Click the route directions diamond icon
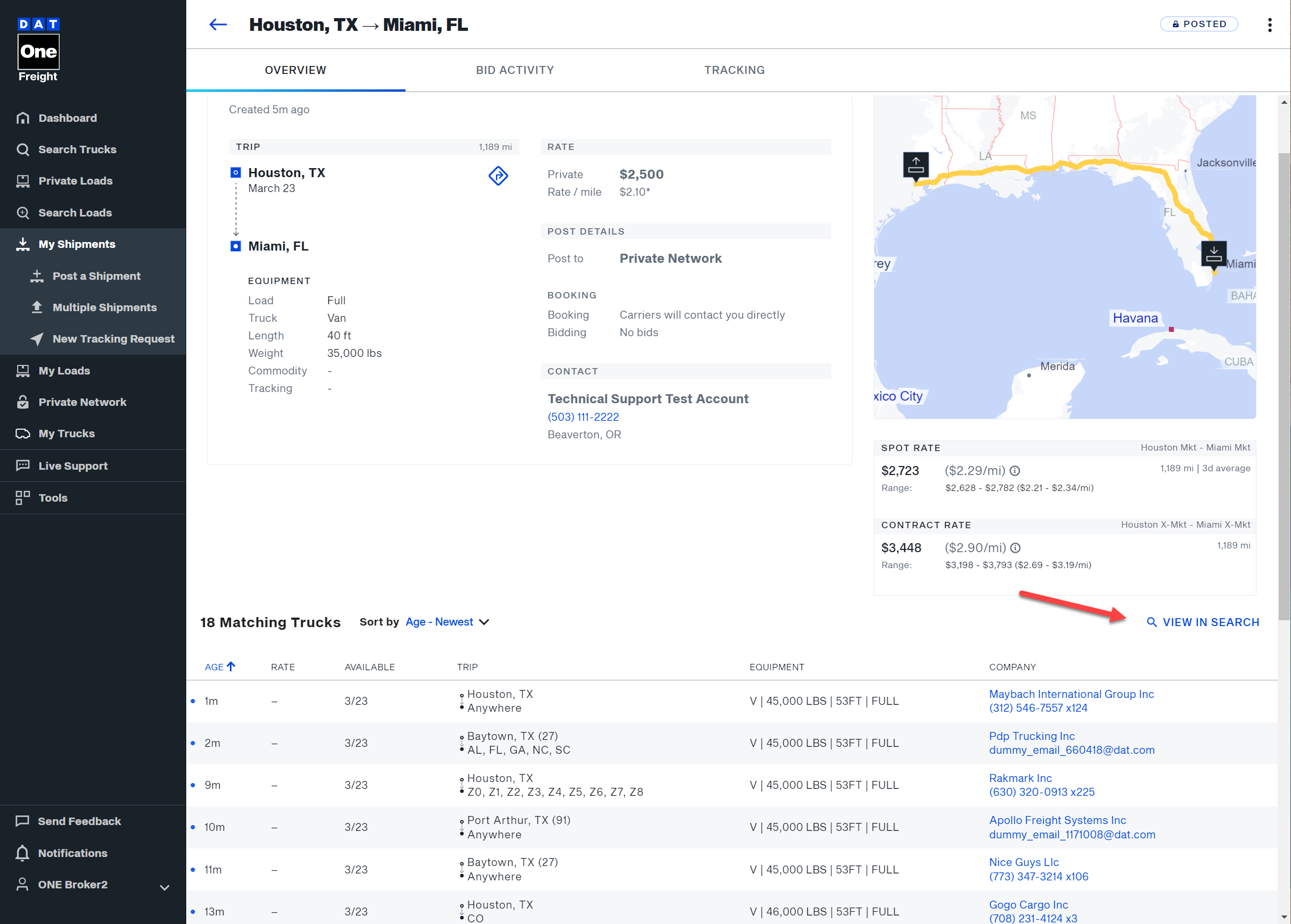The width and height of the screenshot is (1291, 924). [498, 176]
